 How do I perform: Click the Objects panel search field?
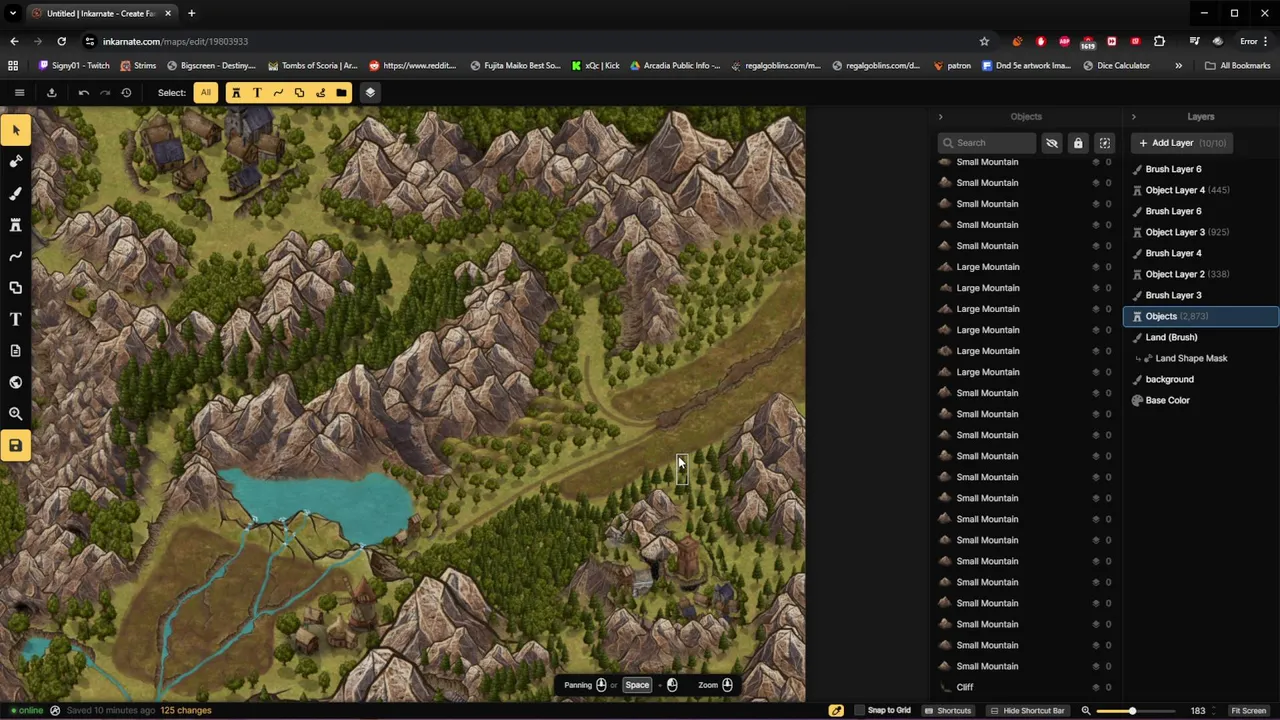986,143
